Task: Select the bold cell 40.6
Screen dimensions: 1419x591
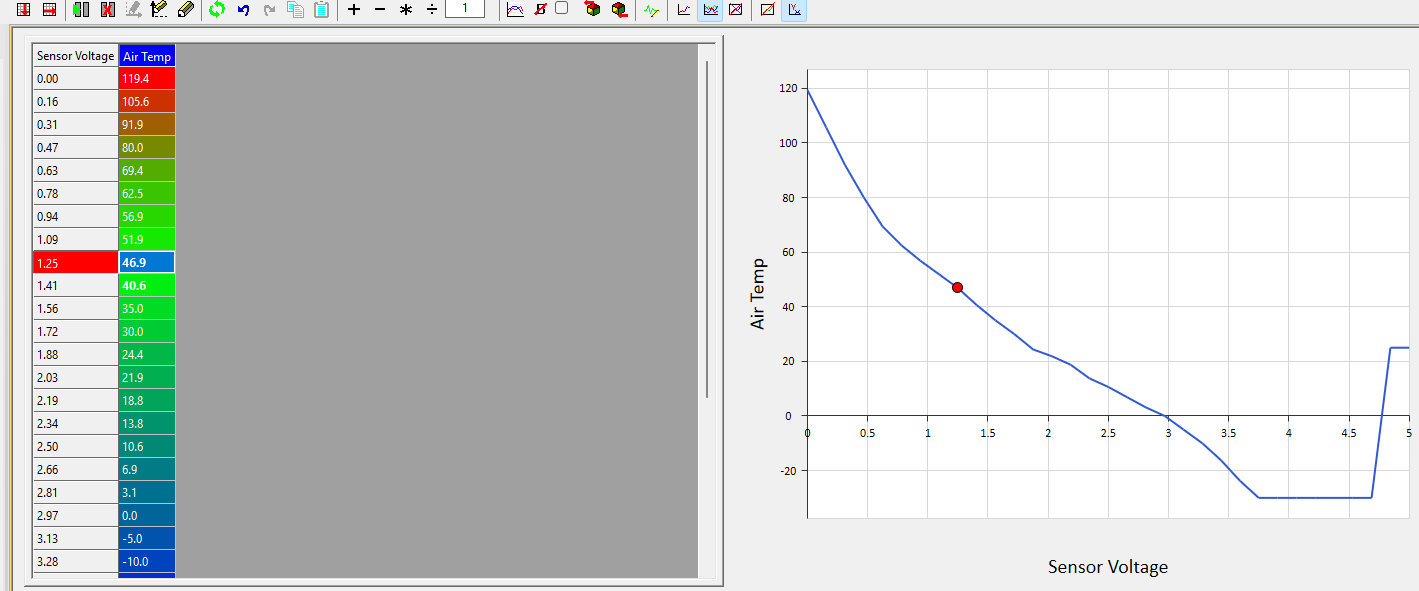Action: [x=147, y=285]
